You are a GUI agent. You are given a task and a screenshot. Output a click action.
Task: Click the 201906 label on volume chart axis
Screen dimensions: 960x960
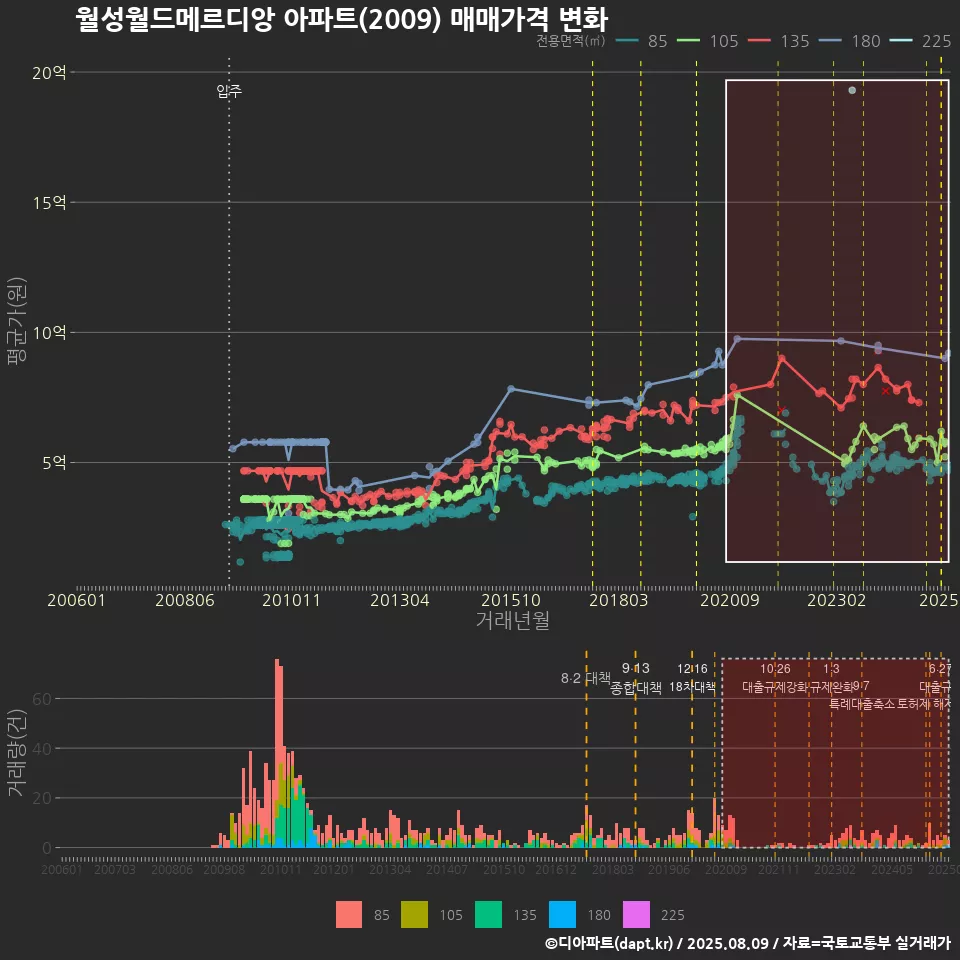(x=669, y=869)
